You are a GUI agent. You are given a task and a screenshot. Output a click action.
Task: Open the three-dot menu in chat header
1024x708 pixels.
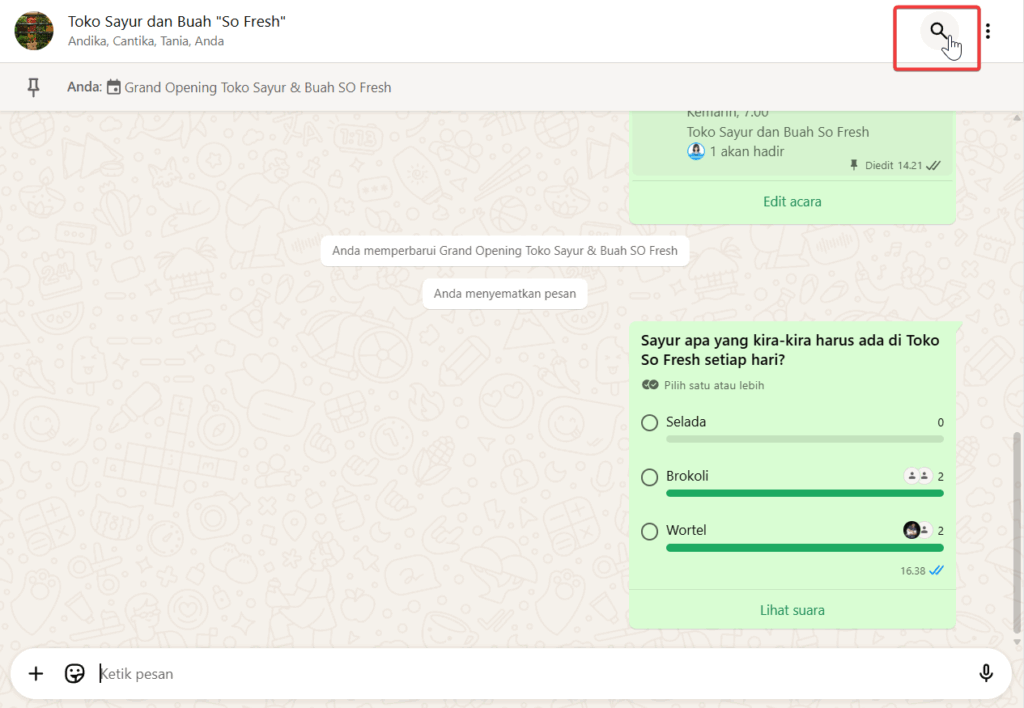988,31
